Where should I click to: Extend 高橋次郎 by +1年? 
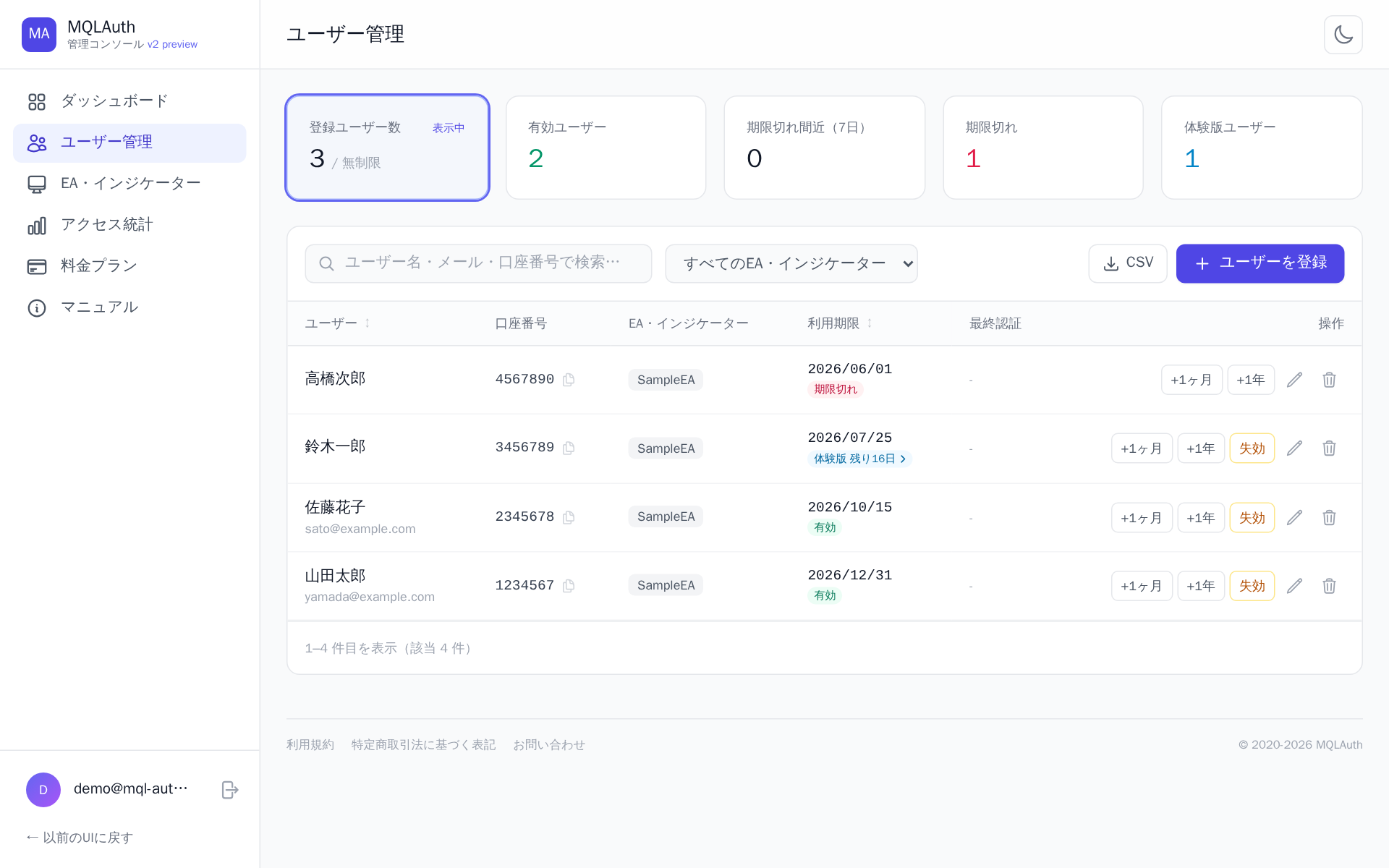pyautogui.click(x=1251, y=380)
